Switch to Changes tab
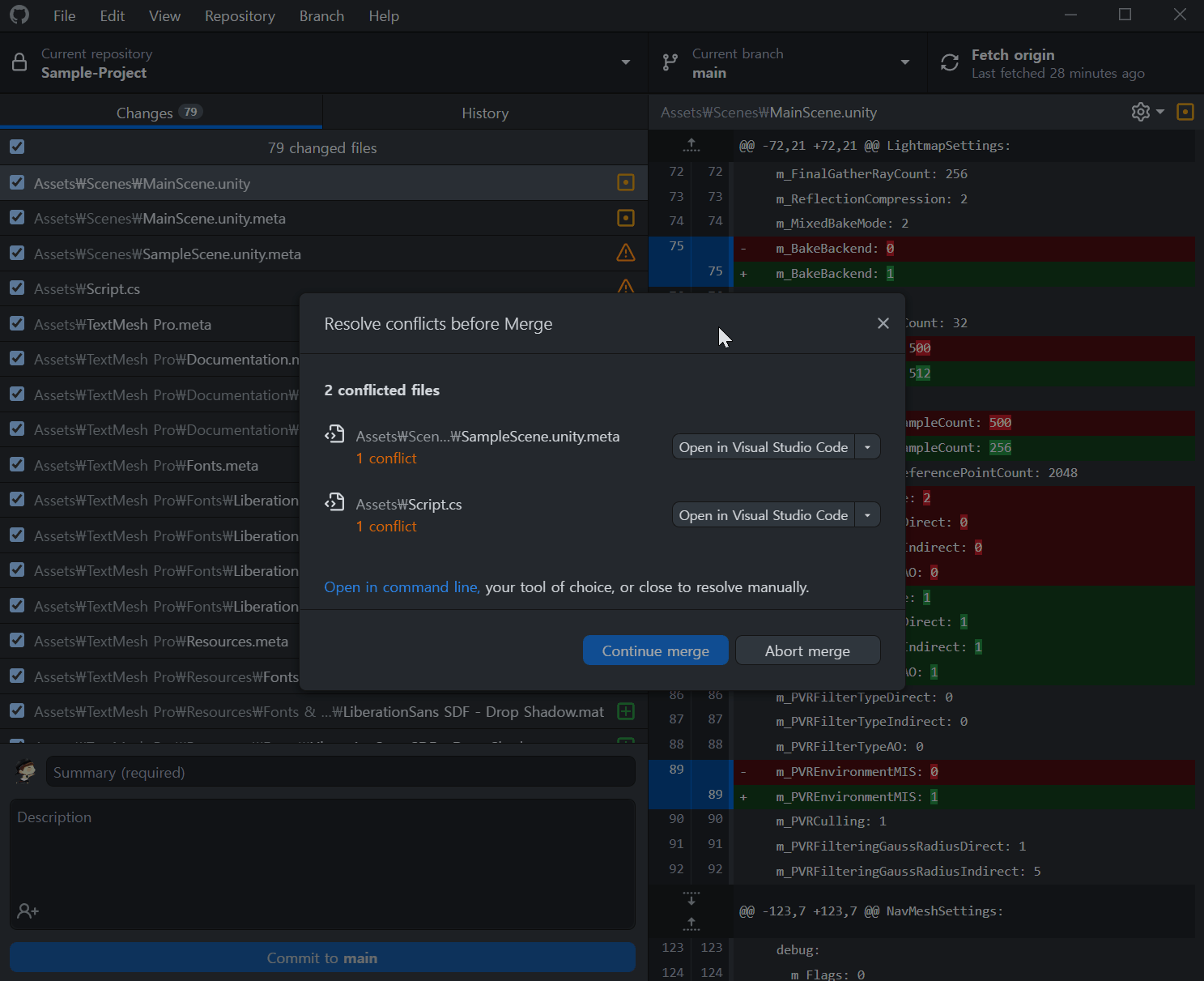This screenshot has width=1204, height=981. pyautogui.click(x=160, y=113)
